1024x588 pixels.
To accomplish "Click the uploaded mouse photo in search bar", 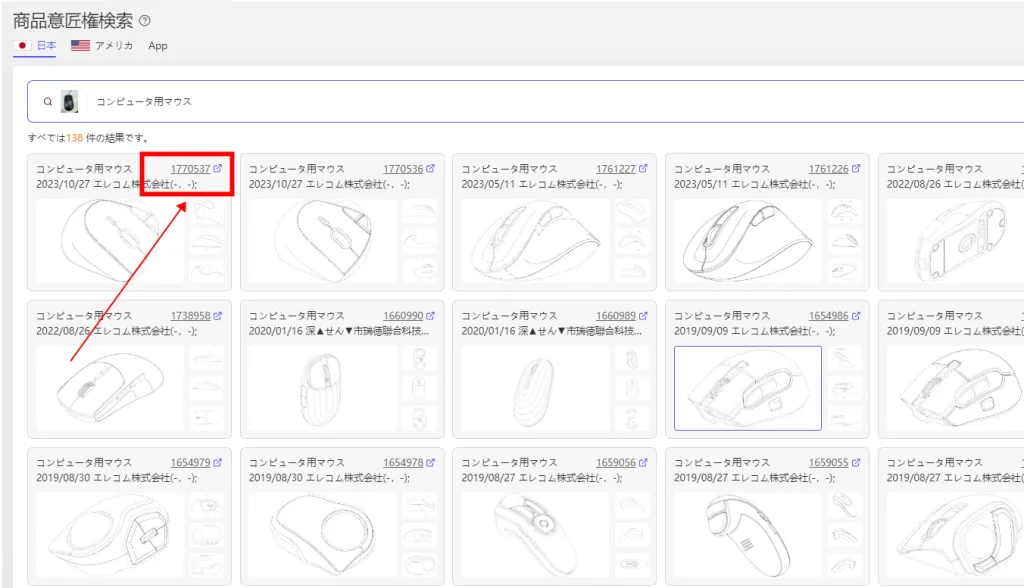I will (x=69, y=101).
